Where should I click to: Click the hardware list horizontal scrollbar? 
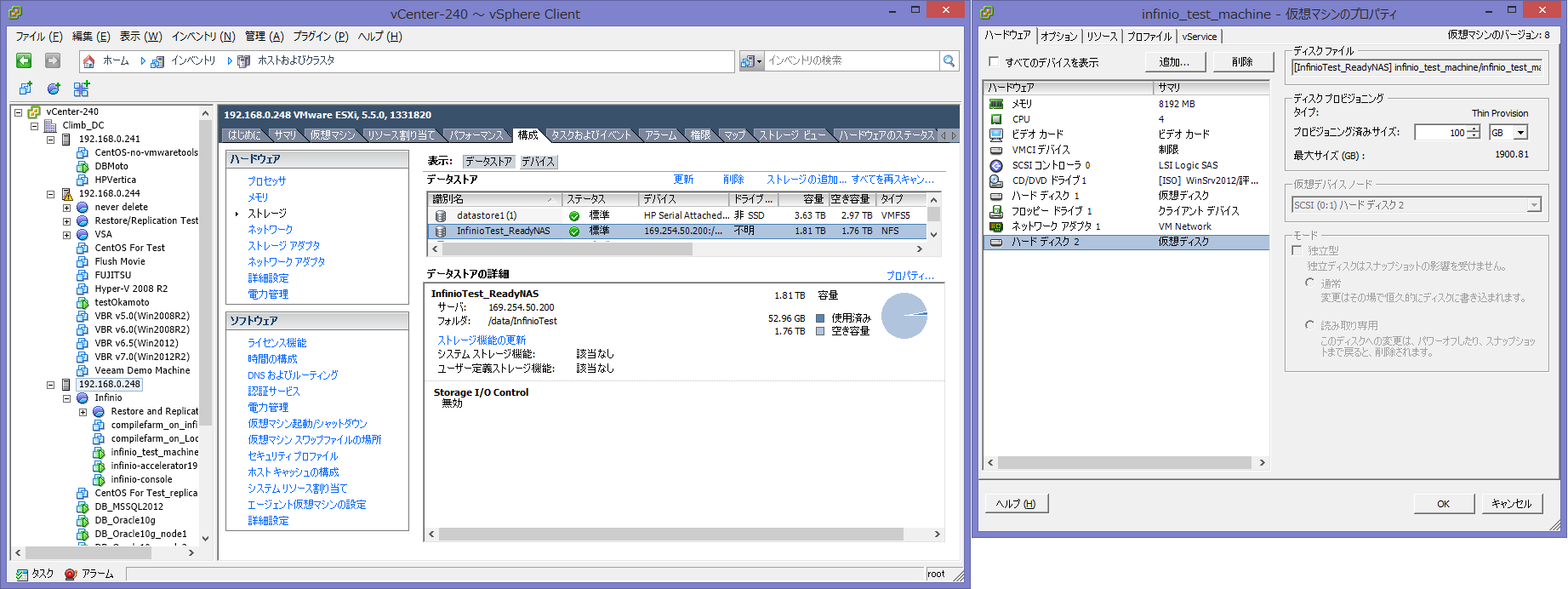tap(1125, 462)
